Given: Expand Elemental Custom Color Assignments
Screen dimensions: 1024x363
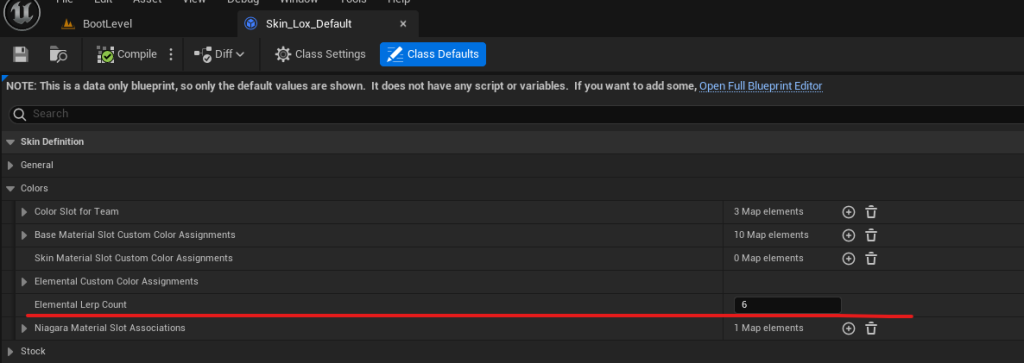Looking at the screenshot, I should point(24,281).
